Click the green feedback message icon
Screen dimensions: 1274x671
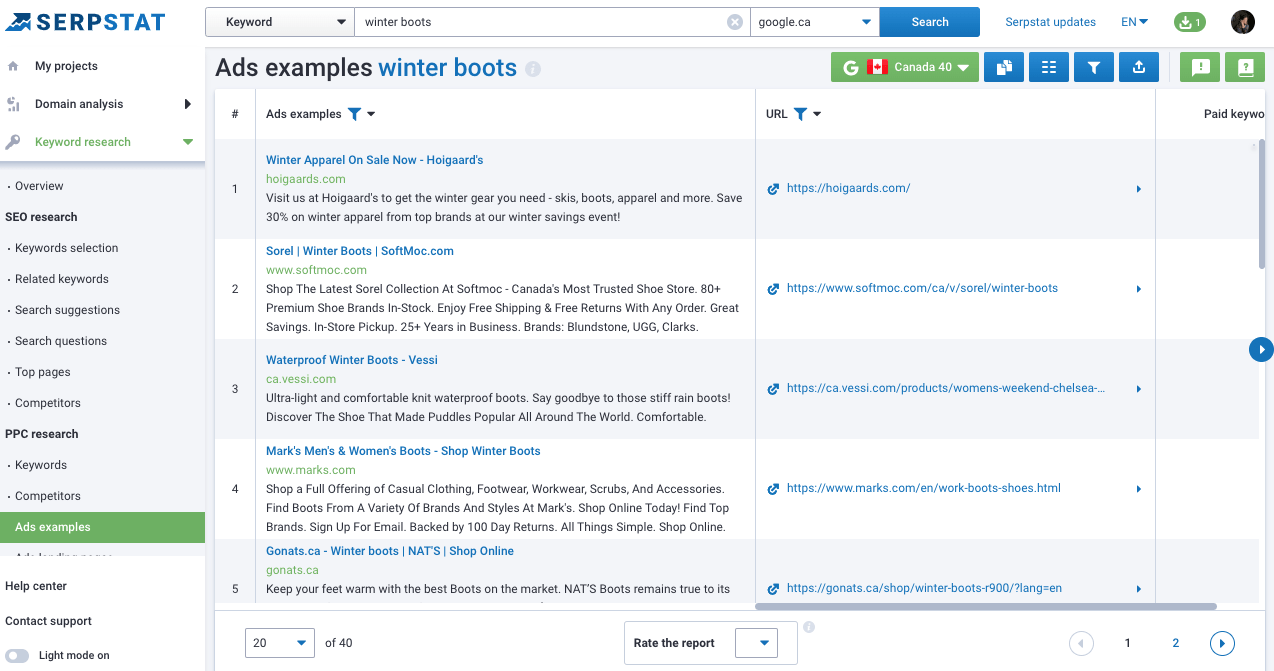click(x=1201, y=67)
